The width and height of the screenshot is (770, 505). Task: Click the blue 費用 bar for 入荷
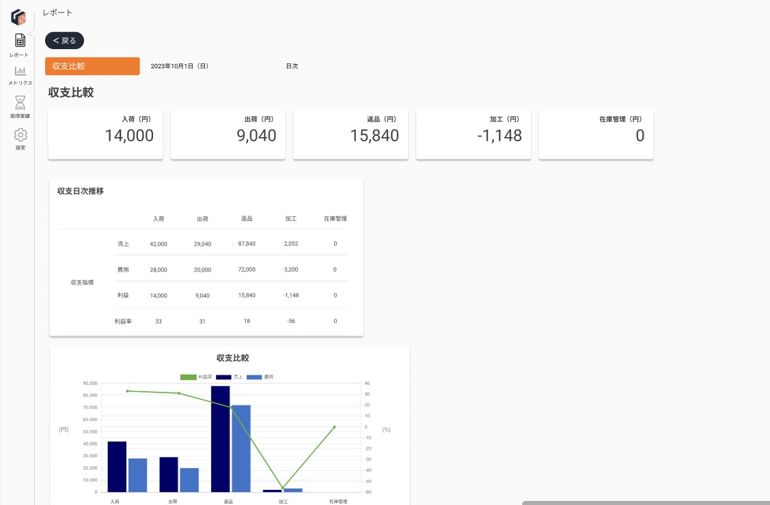(138, 475)
